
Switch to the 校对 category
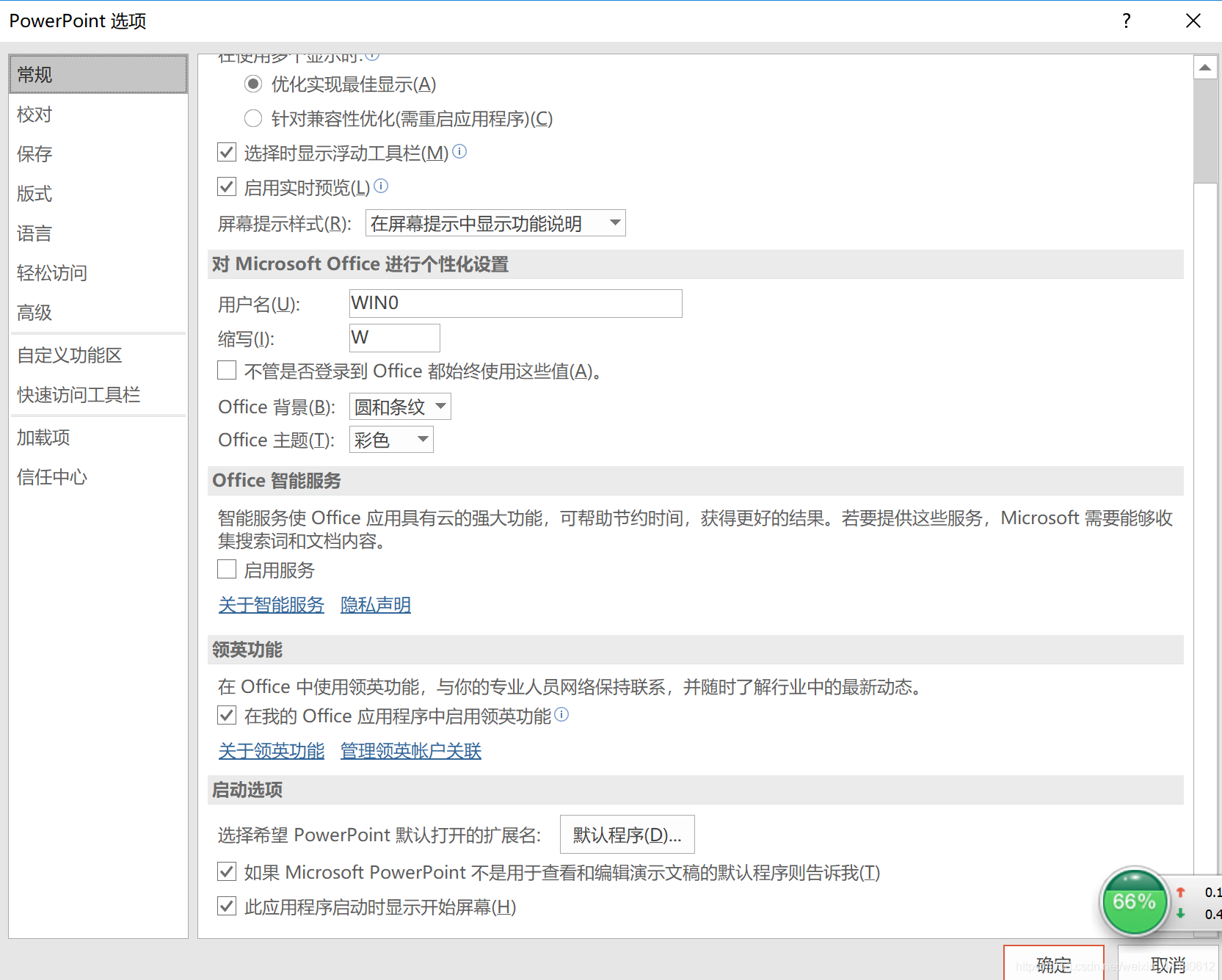(x=98, y=114)
